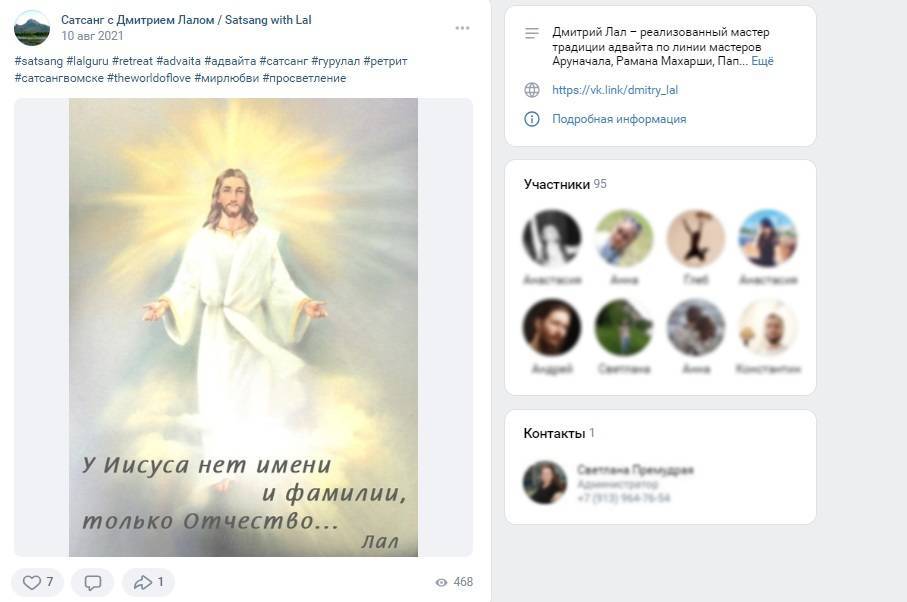The width and height of the screenshot is (907, 602).
Task: Click the info circle icon
Action: click(x=532, y=119)
